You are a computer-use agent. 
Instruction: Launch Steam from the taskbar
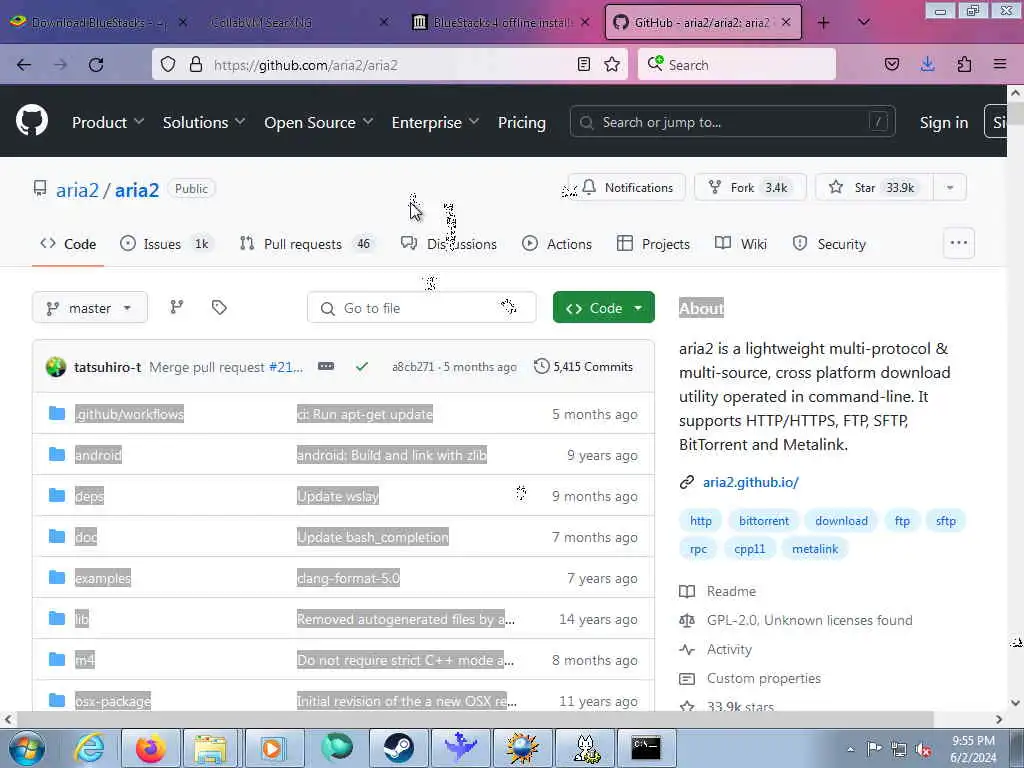click(x=398, y=748)
